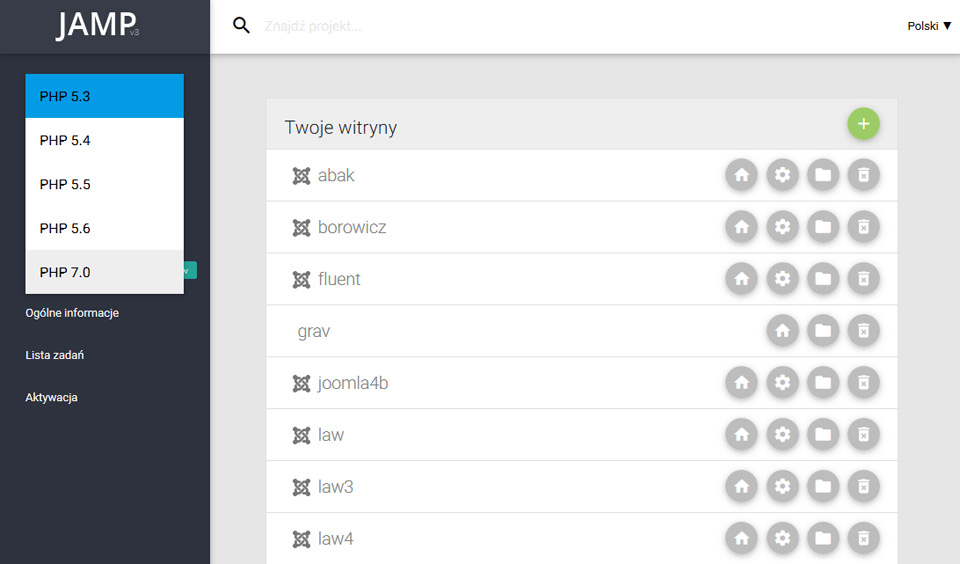Open Aktywacja sidebar link
The image size is (960, 564).
(51, 397)
